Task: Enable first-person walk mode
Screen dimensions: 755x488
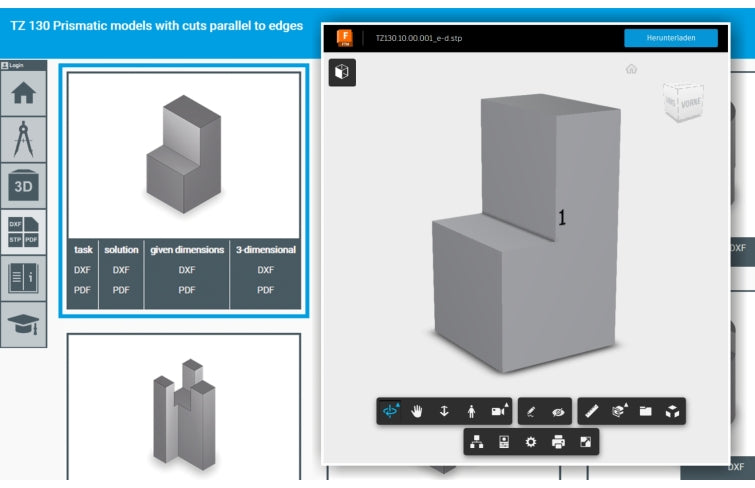Action: pyautogui.click(x=471, y=411)
